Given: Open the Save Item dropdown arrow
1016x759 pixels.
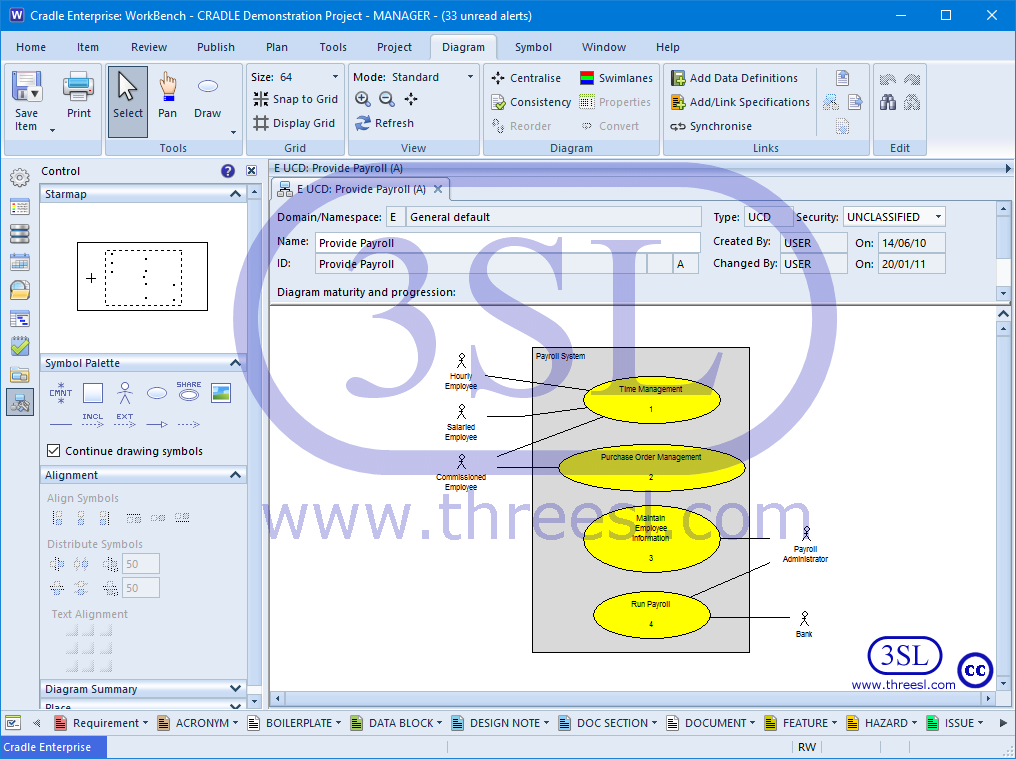Looking at the screenshot, I should [52, 130].
